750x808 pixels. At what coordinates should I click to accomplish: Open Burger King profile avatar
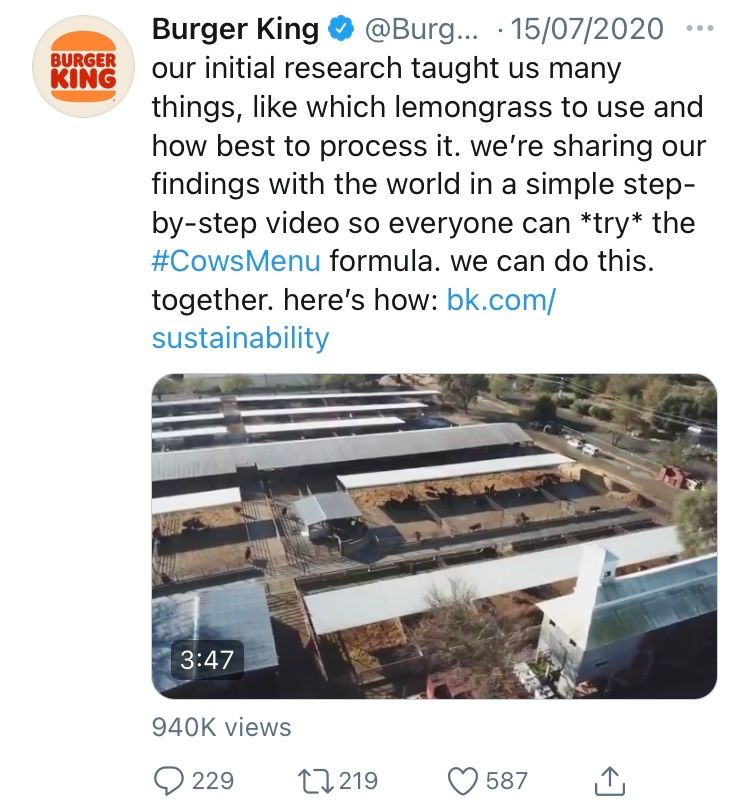click(x=84, y=66)
